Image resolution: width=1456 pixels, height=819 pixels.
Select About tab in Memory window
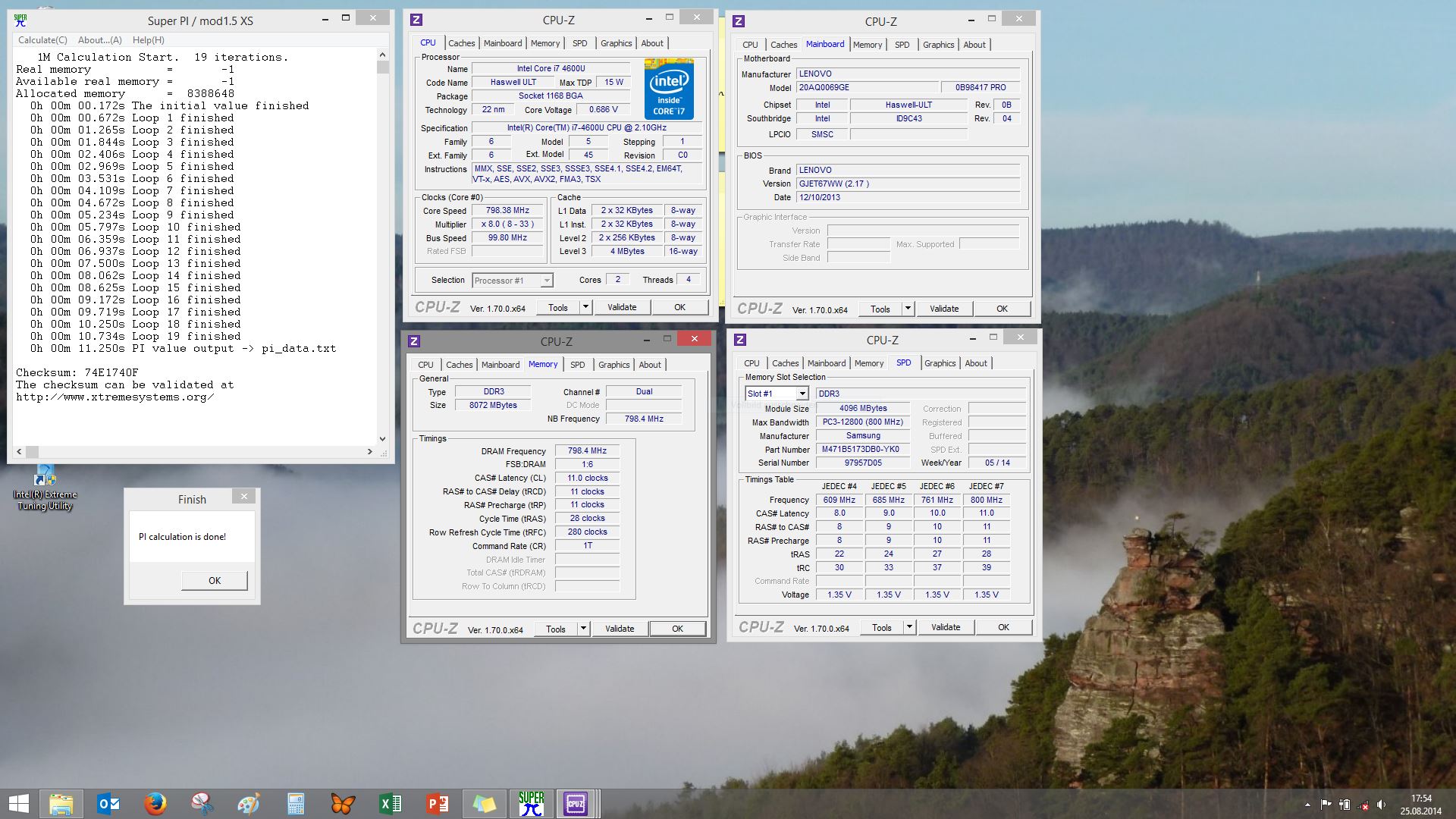tap(650, 365)
